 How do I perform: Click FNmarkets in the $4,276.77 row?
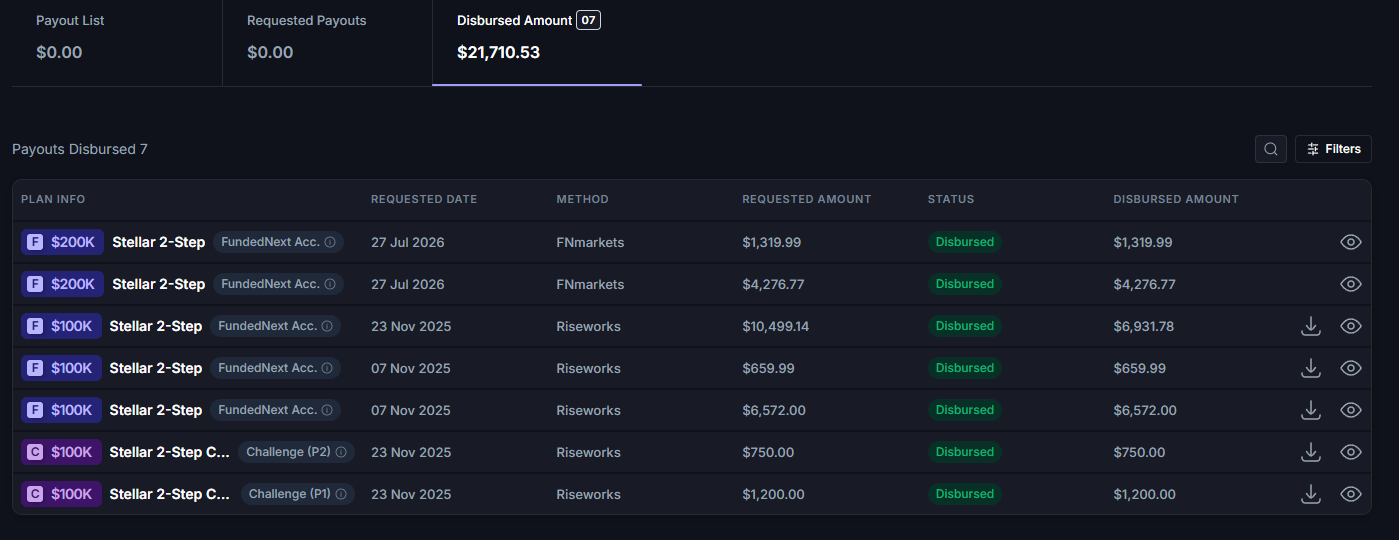591,284
